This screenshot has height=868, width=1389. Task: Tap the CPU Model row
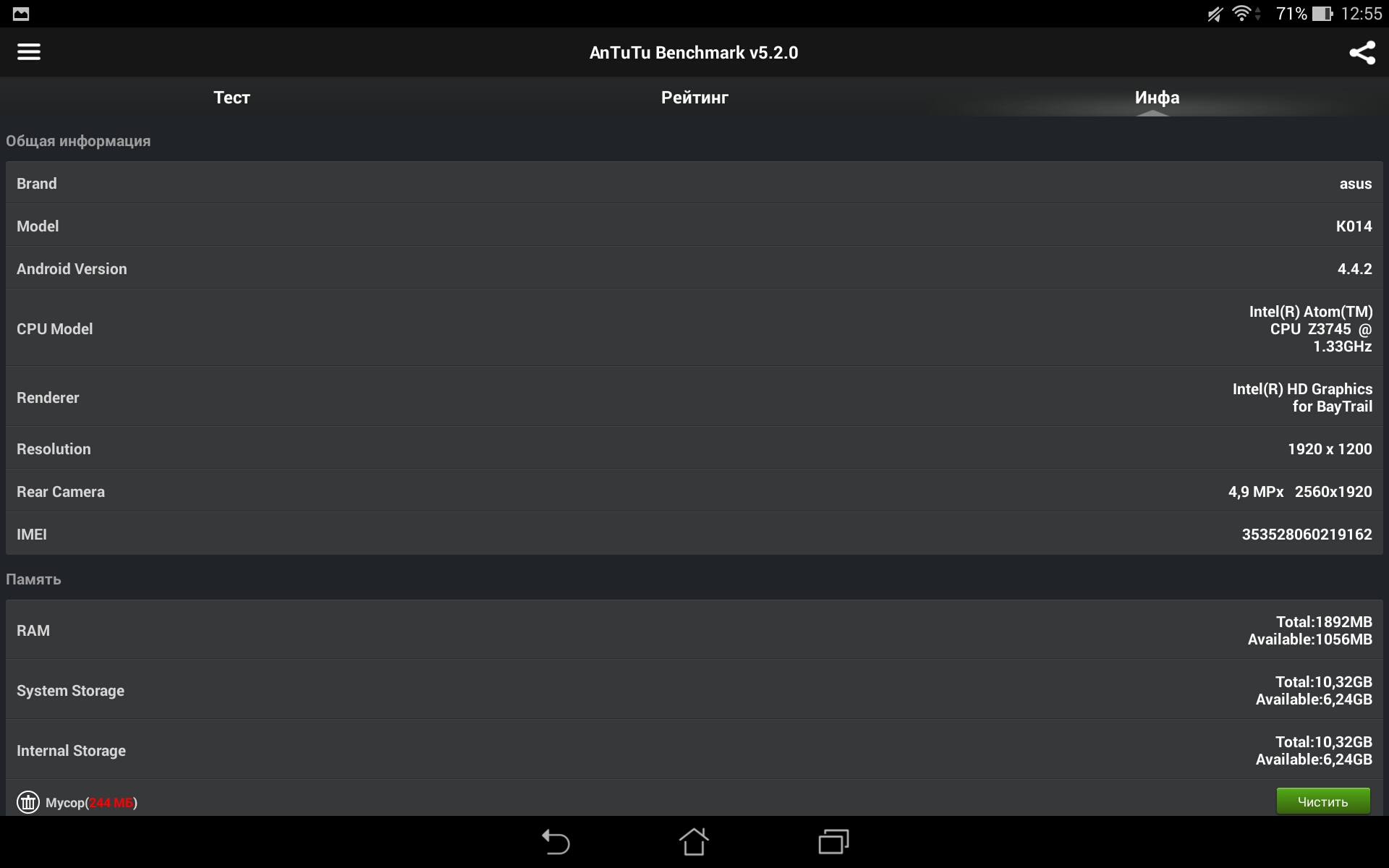pyautogui.click(x=694, y=328)
